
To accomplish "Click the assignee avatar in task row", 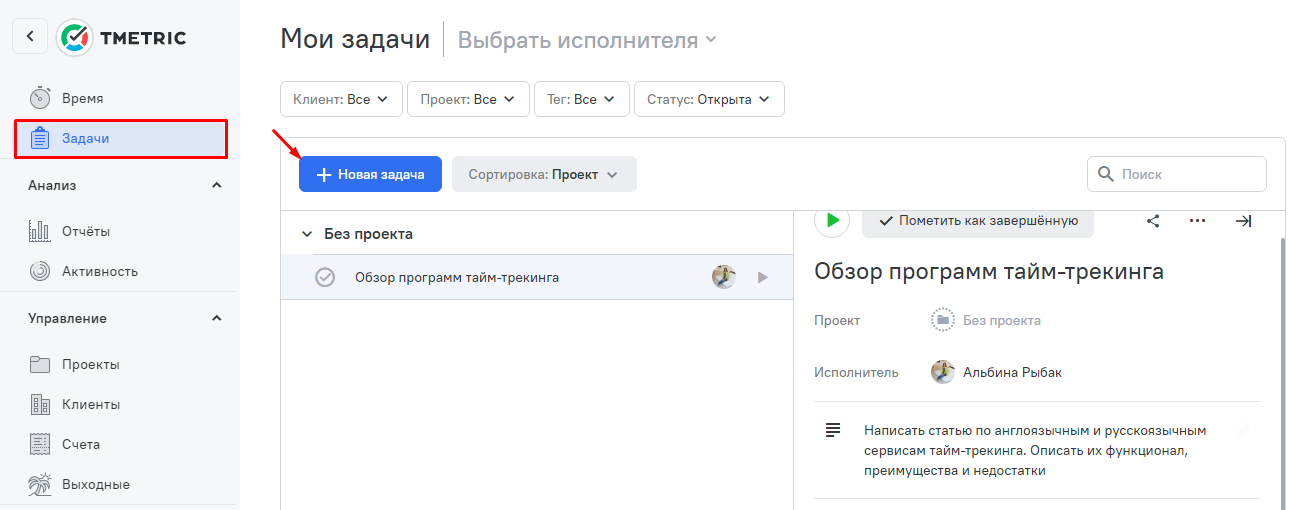I will (x=724, y=277).
